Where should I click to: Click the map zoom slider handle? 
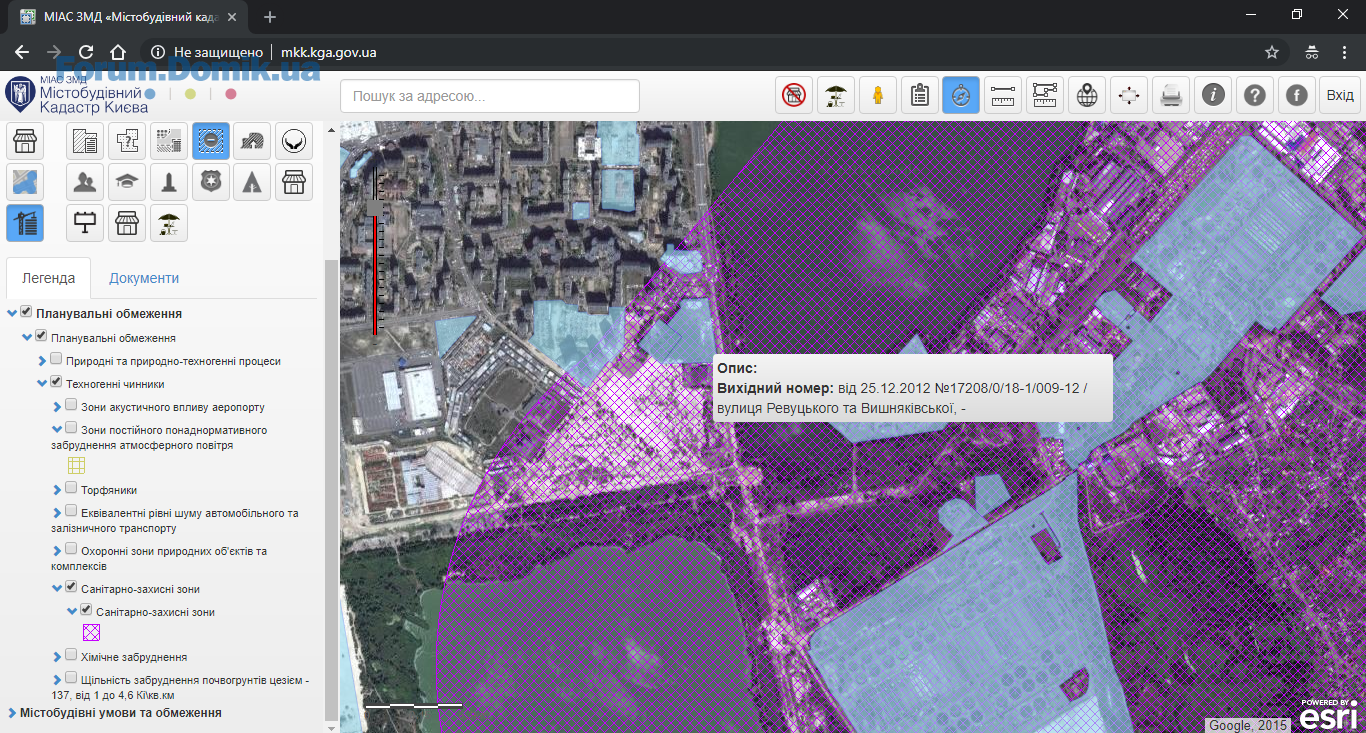(375, 207)
